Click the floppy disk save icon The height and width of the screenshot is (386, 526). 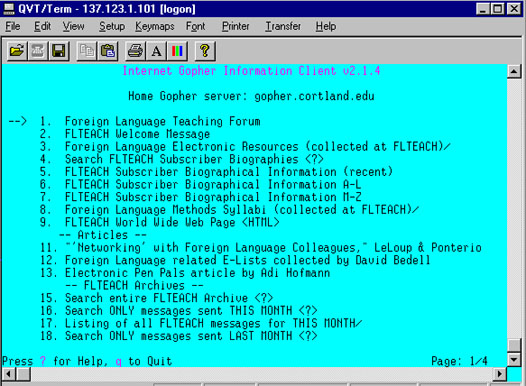[59, 51]
